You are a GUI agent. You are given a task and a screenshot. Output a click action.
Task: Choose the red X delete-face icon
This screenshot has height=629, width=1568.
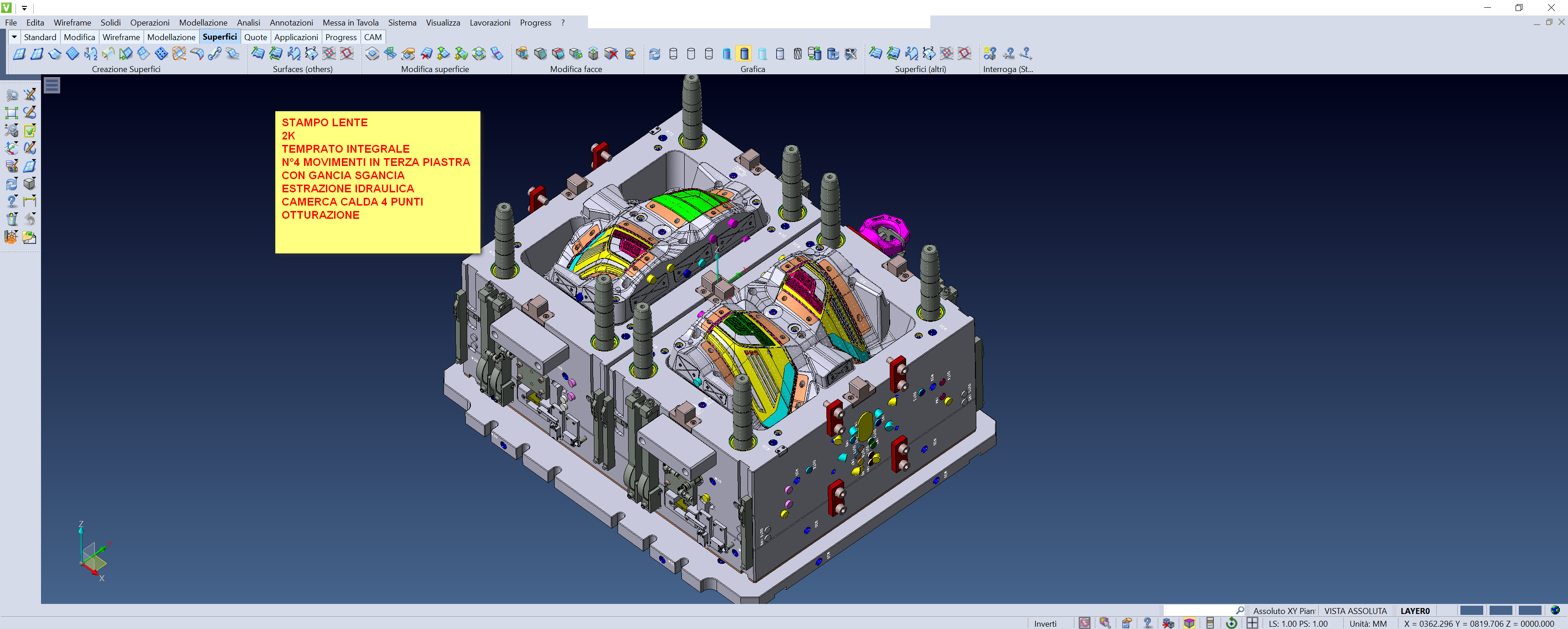pos(612,54)
